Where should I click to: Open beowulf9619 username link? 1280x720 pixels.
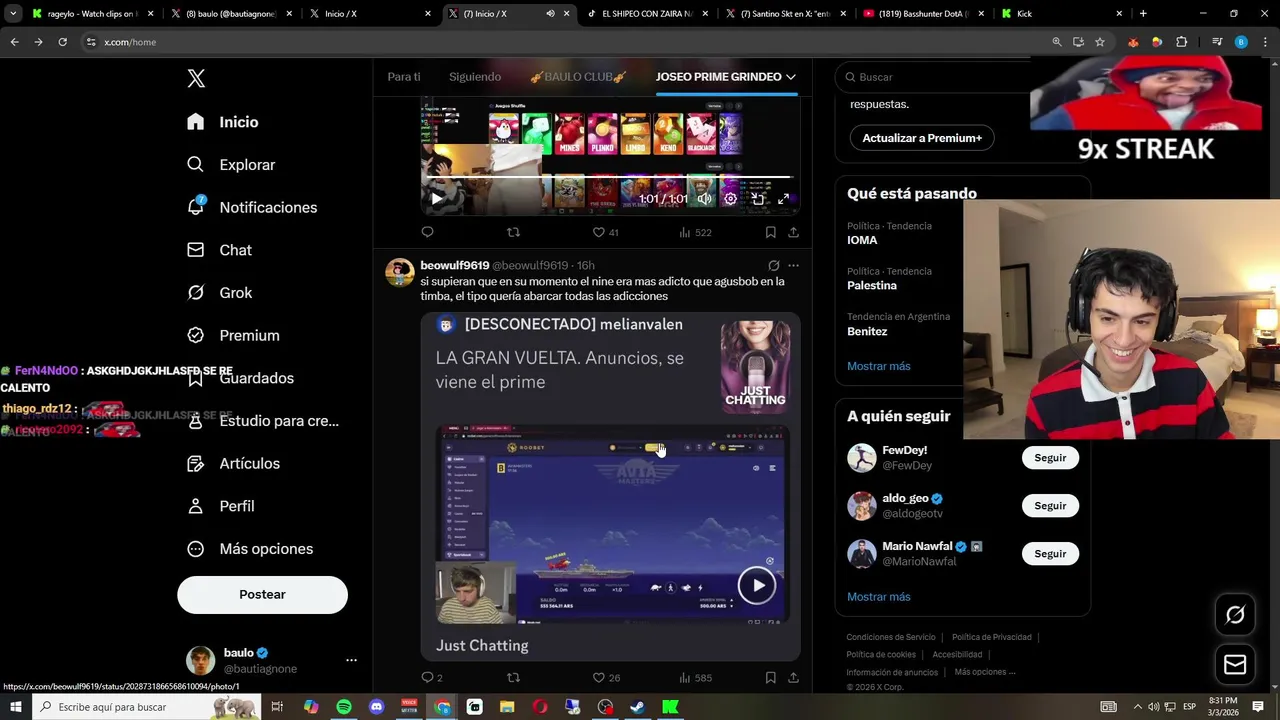pyautogui.click(x=455, y=265)
